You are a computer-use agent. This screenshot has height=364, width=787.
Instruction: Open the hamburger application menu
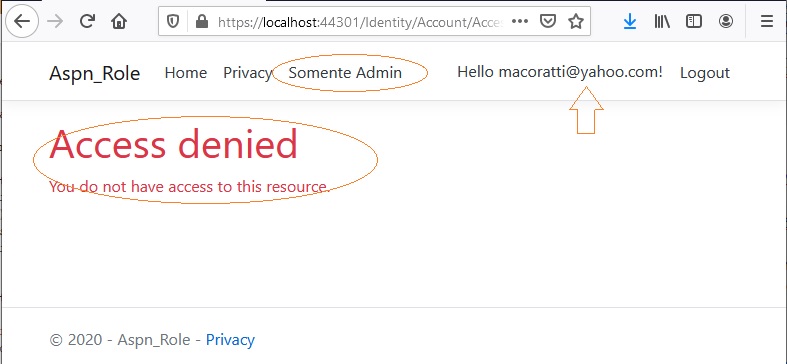(x=766, y=21)
